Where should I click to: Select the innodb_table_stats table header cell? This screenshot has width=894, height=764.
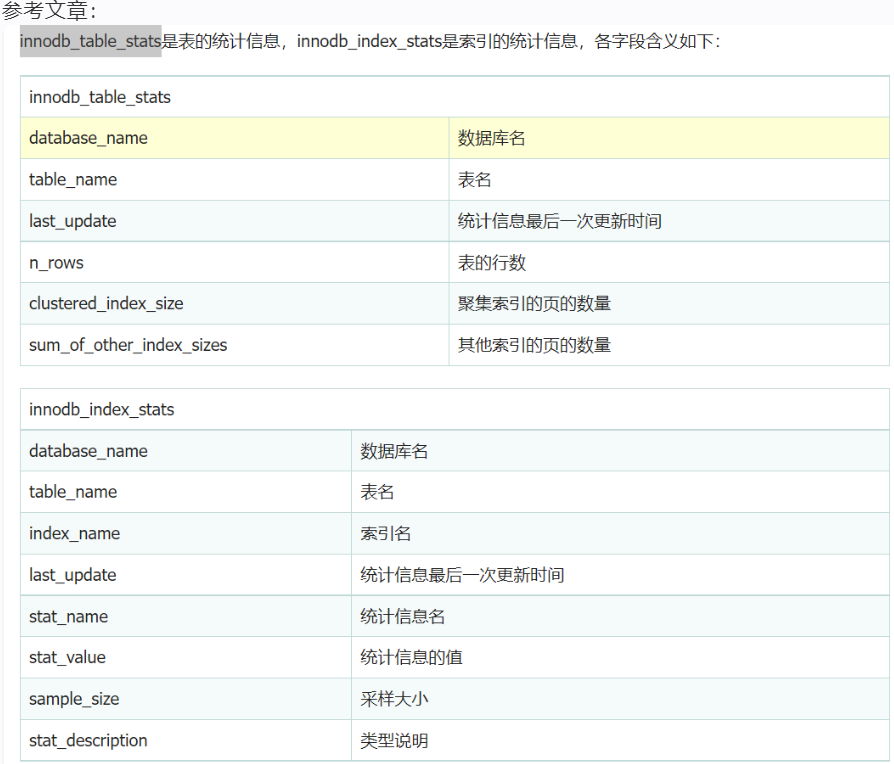point(100,97)
